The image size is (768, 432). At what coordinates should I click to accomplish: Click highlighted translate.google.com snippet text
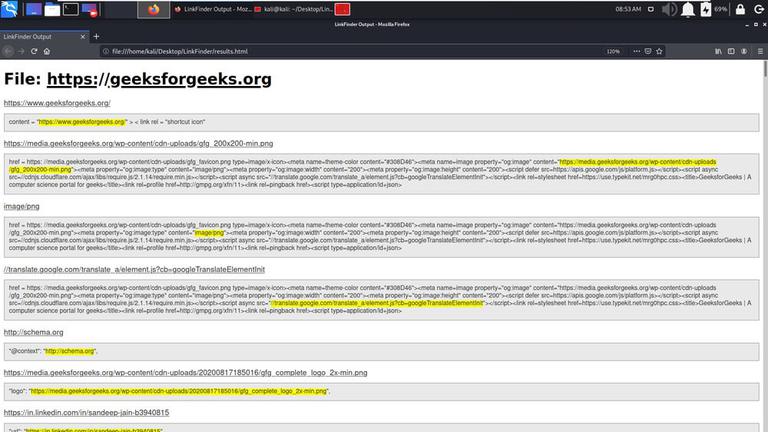pos(378,303)
